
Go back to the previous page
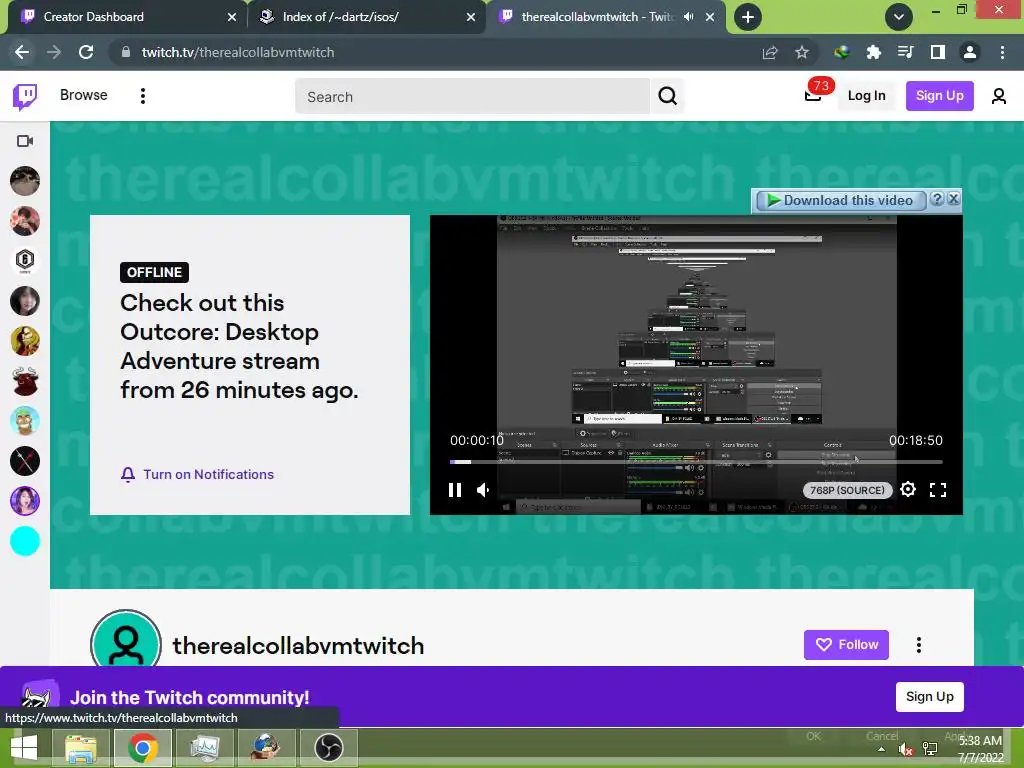click(x=22, y=52)
